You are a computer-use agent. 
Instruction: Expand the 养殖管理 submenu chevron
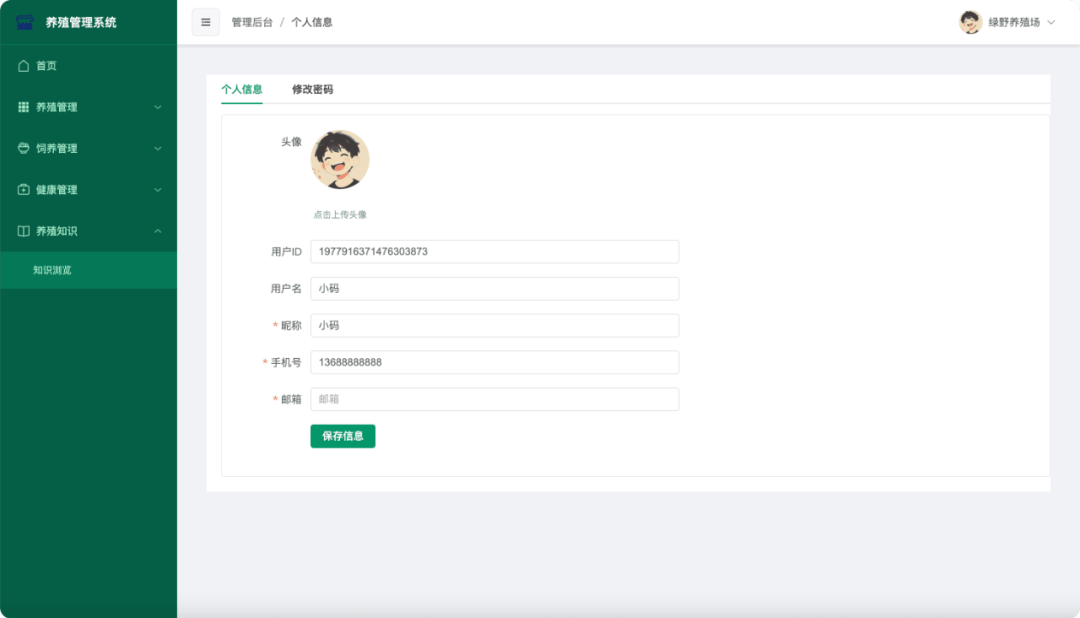tap(158, 107)
